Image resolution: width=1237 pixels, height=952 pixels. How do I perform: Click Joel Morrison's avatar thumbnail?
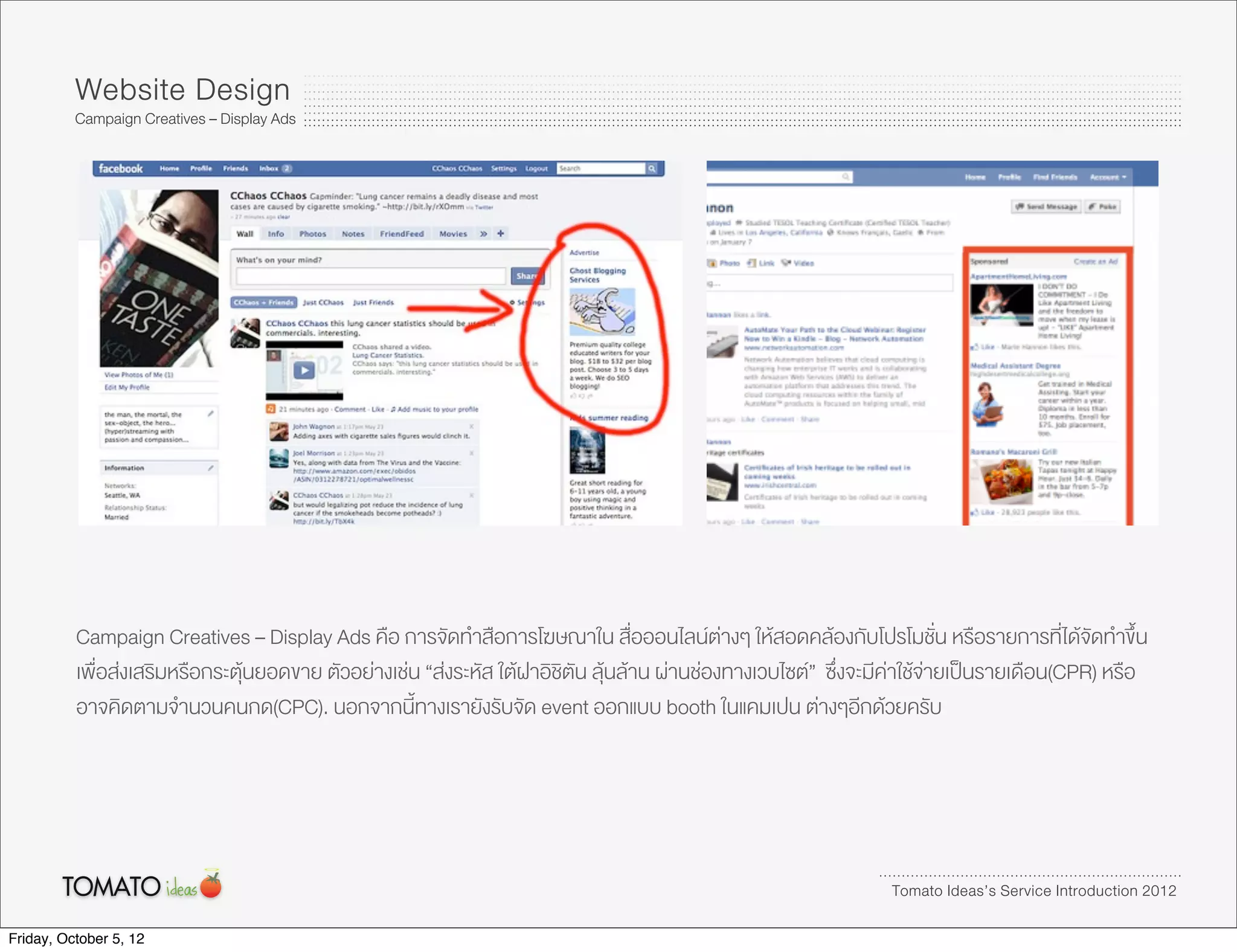pos(278,459)
